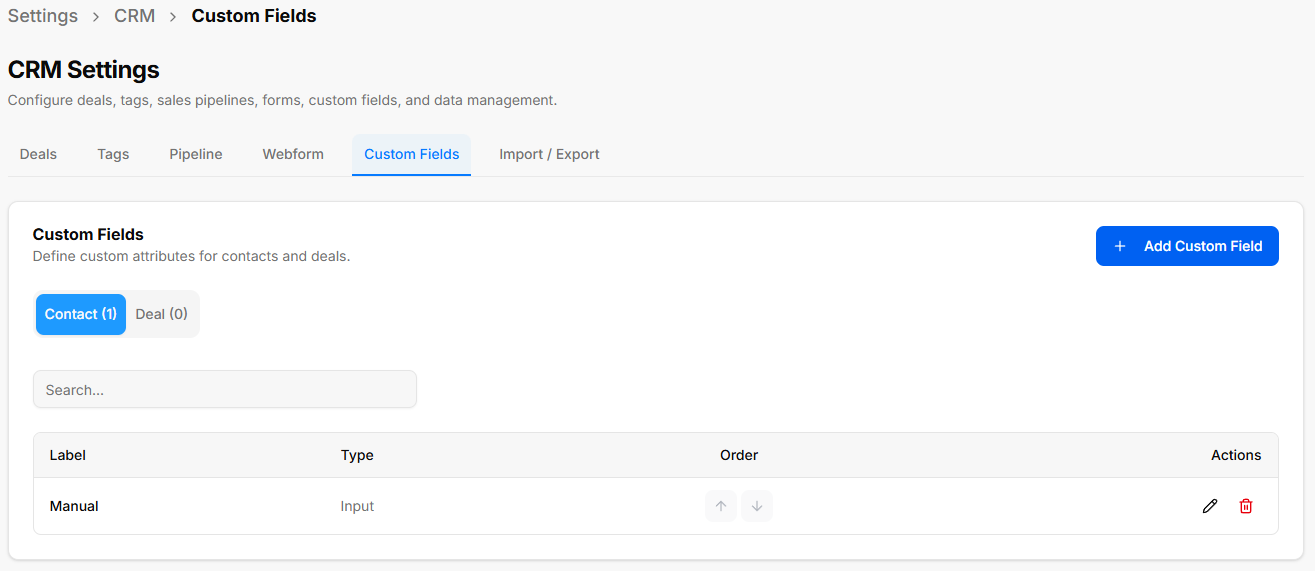Click the Order column header
The image size is (1315, 571).
coord(739,455)
